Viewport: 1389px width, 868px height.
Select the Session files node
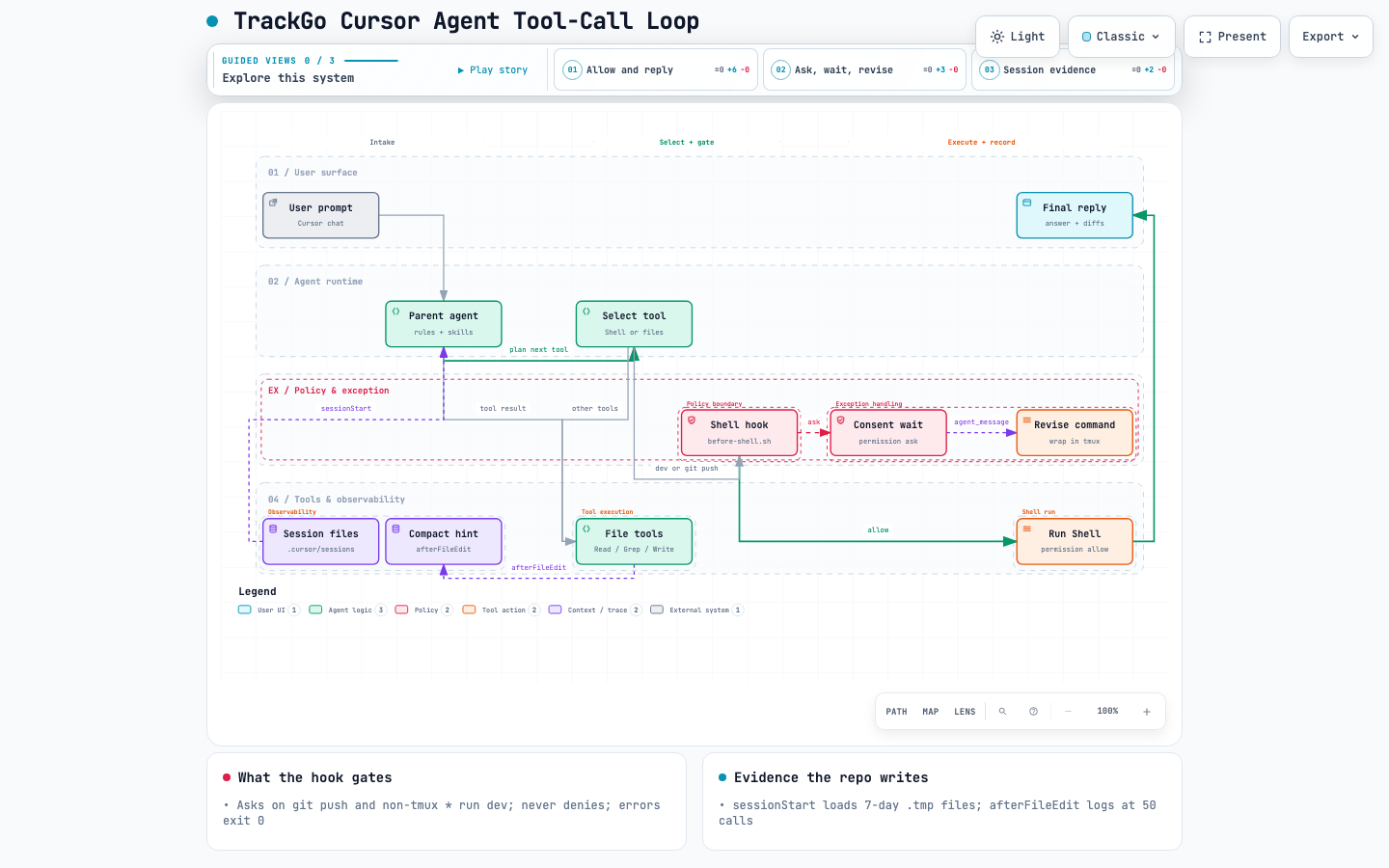click(x=321, y=541)
